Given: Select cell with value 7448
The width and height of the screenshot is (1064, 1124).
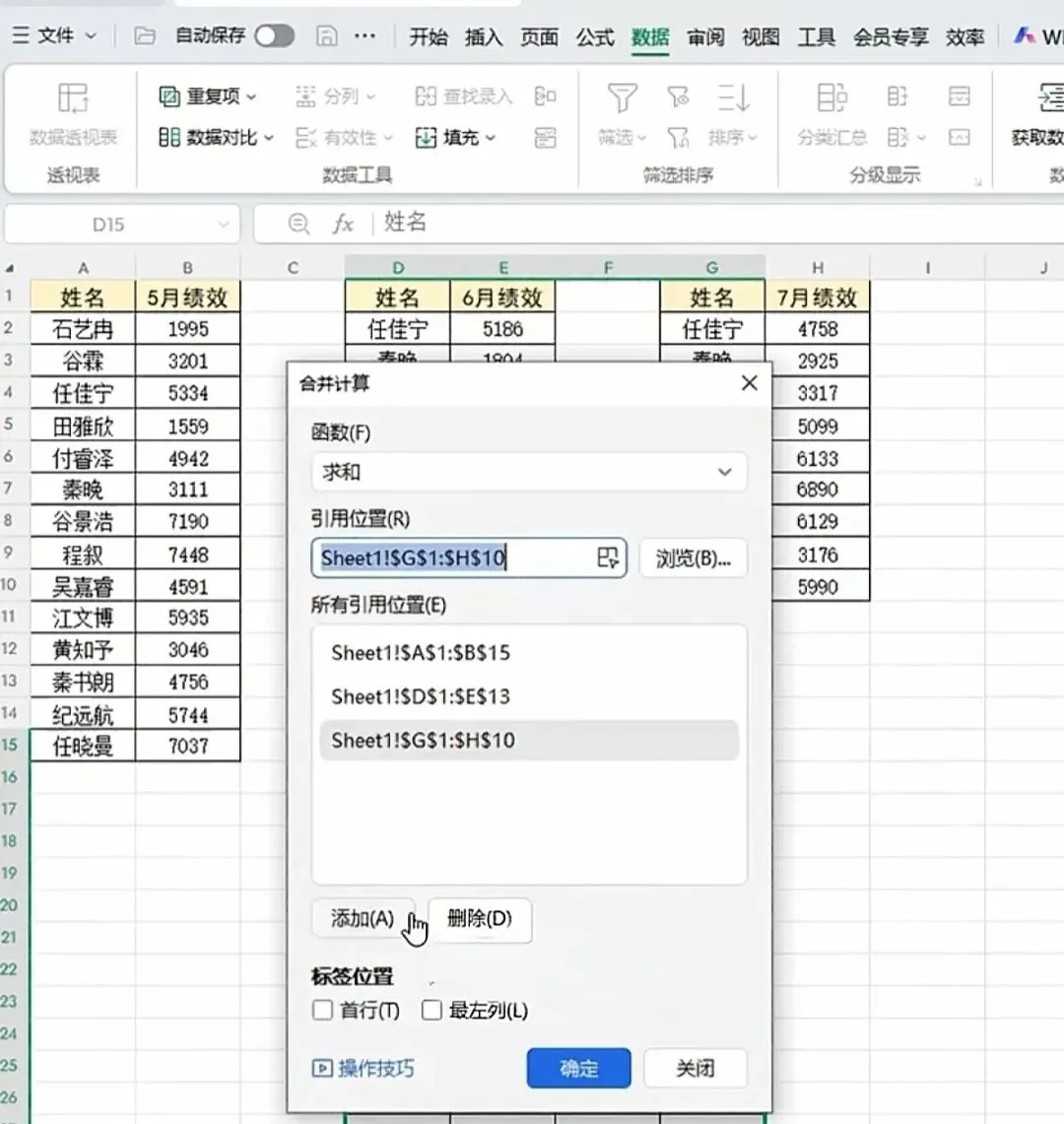Looking at the screenshot, I should [188, 554].
